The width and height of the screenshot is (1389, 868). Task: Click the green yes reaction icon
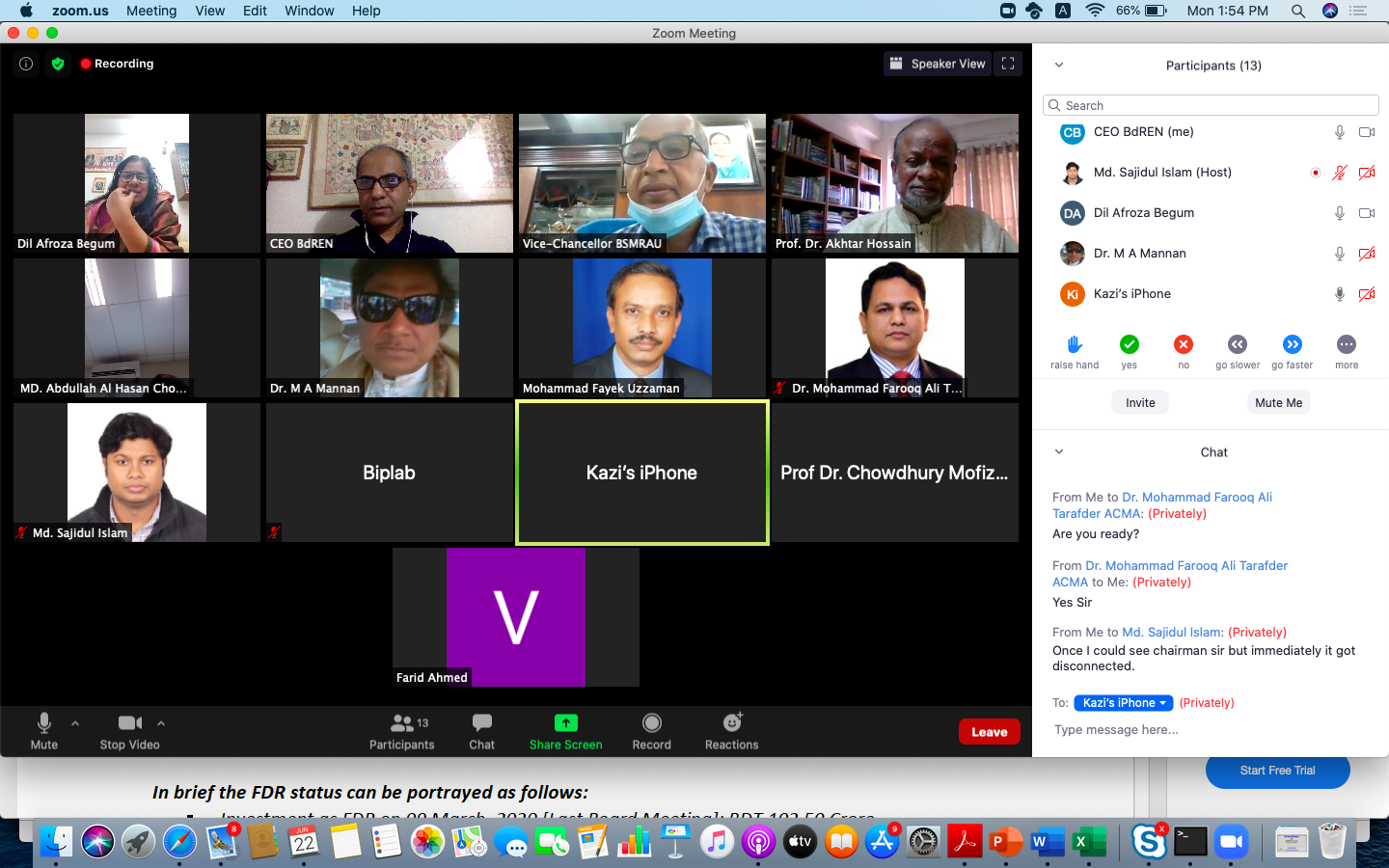pos(1129,344)
